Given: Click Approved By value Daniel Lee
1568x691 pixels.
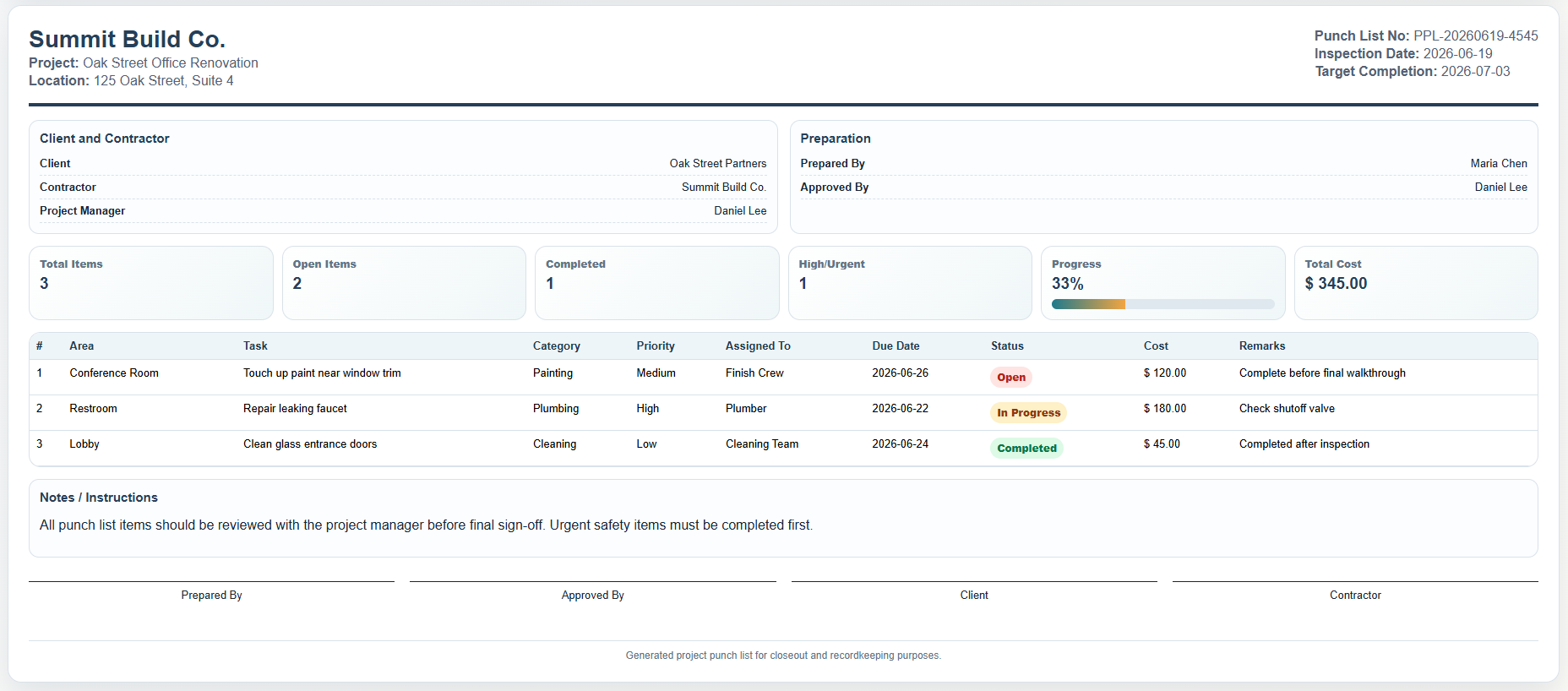Looking at the screenshot, I should [x=1501, y=188].
